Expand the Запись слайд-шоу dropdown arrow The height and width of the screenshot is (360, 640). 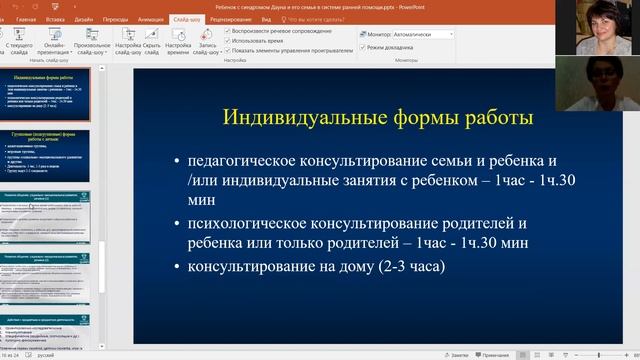coord(221,53)
